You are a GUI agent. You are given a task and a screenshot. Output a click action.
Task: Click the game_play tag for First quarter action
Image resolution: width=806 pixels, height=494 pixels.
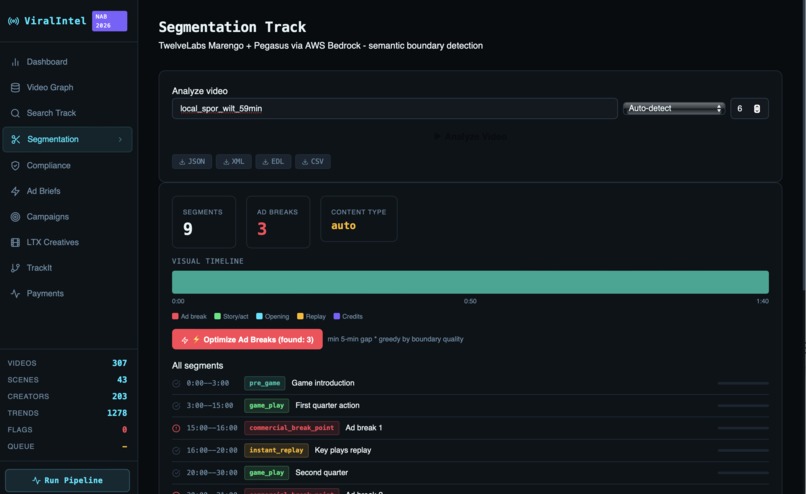coord(267,406)
